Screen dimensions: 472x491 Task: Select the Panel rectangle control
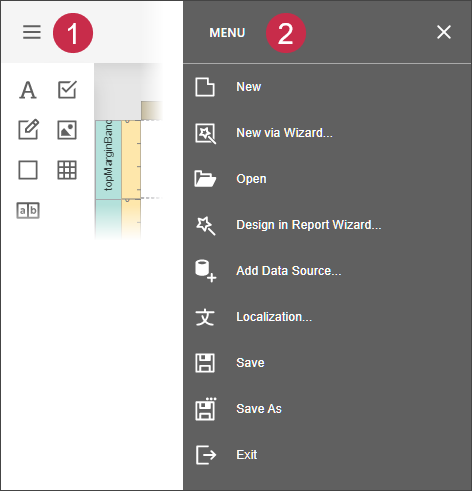(28, 170)
